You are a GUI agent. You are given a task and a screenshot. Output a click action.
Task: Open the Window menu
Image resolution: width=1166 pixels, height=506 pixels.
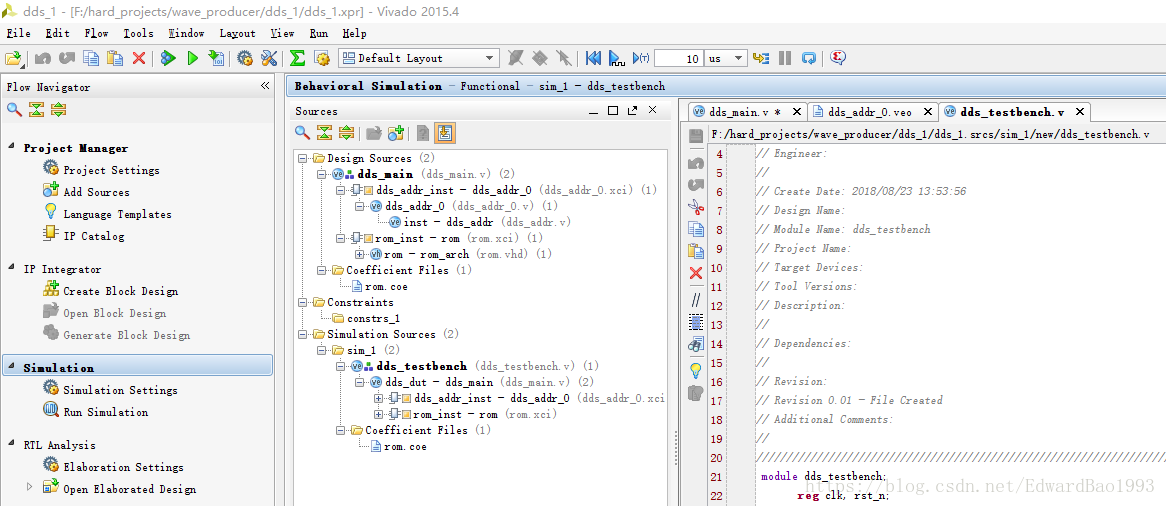[x=186, y=33]
